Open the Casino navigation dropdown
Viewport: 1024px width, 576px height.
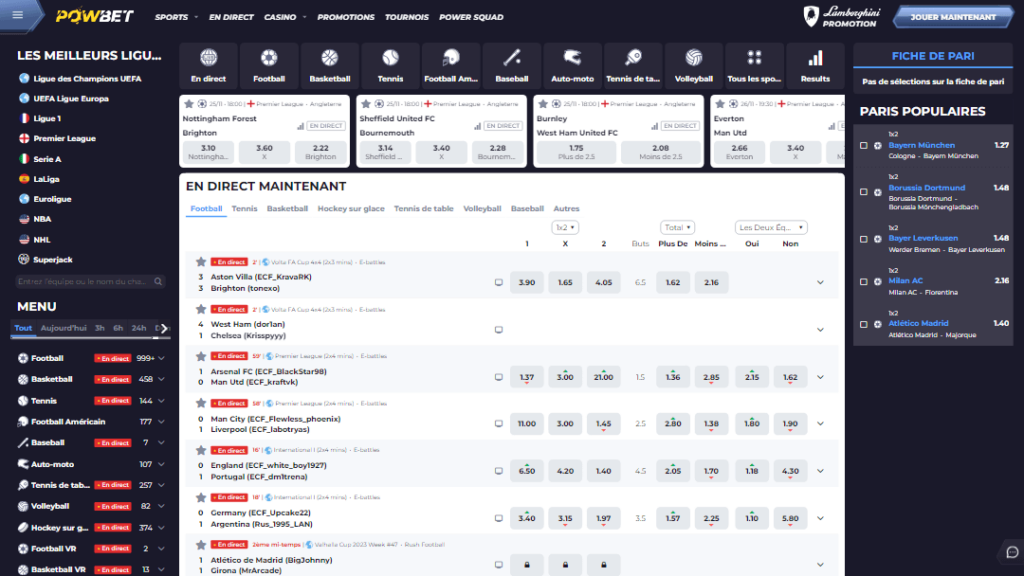(x=285, y=17)
